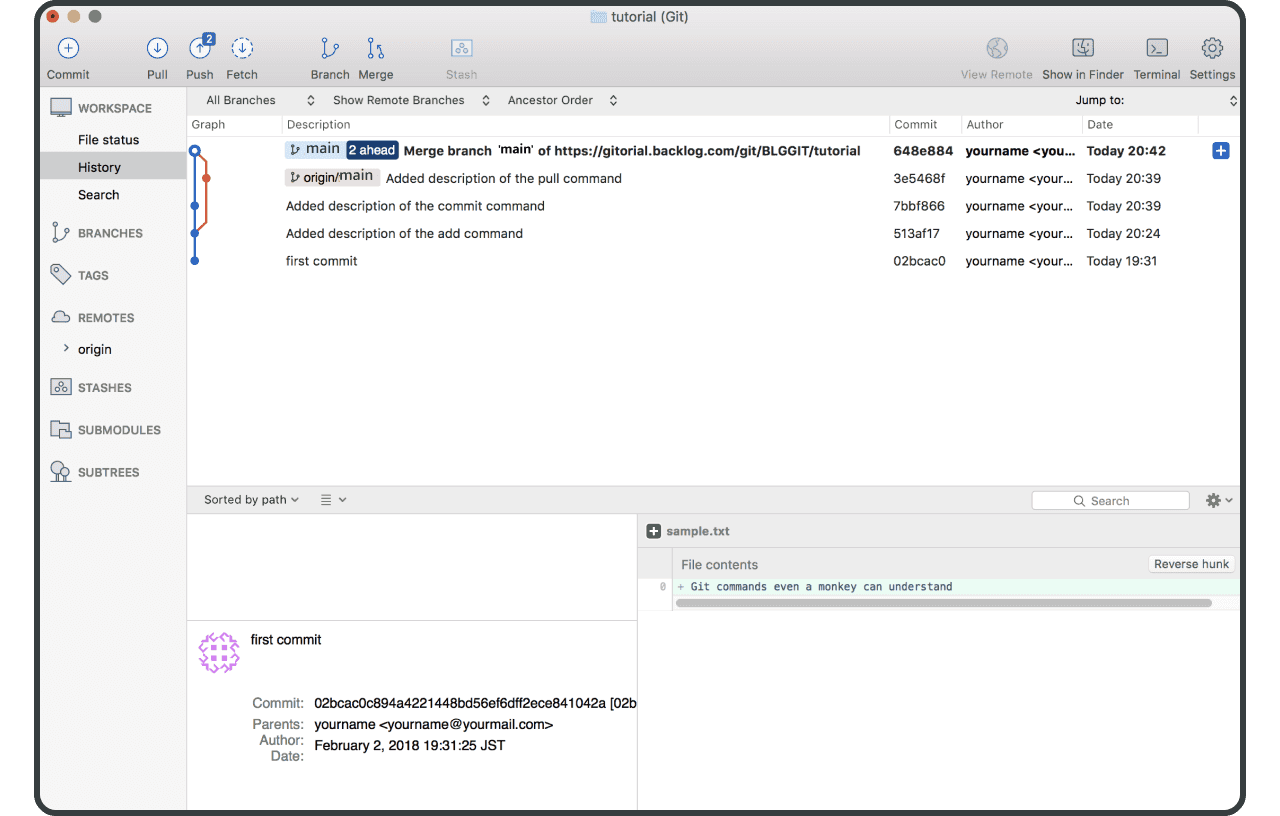Open the diff options gear menu
The image size is (1280, 816).
point(1219,500)
